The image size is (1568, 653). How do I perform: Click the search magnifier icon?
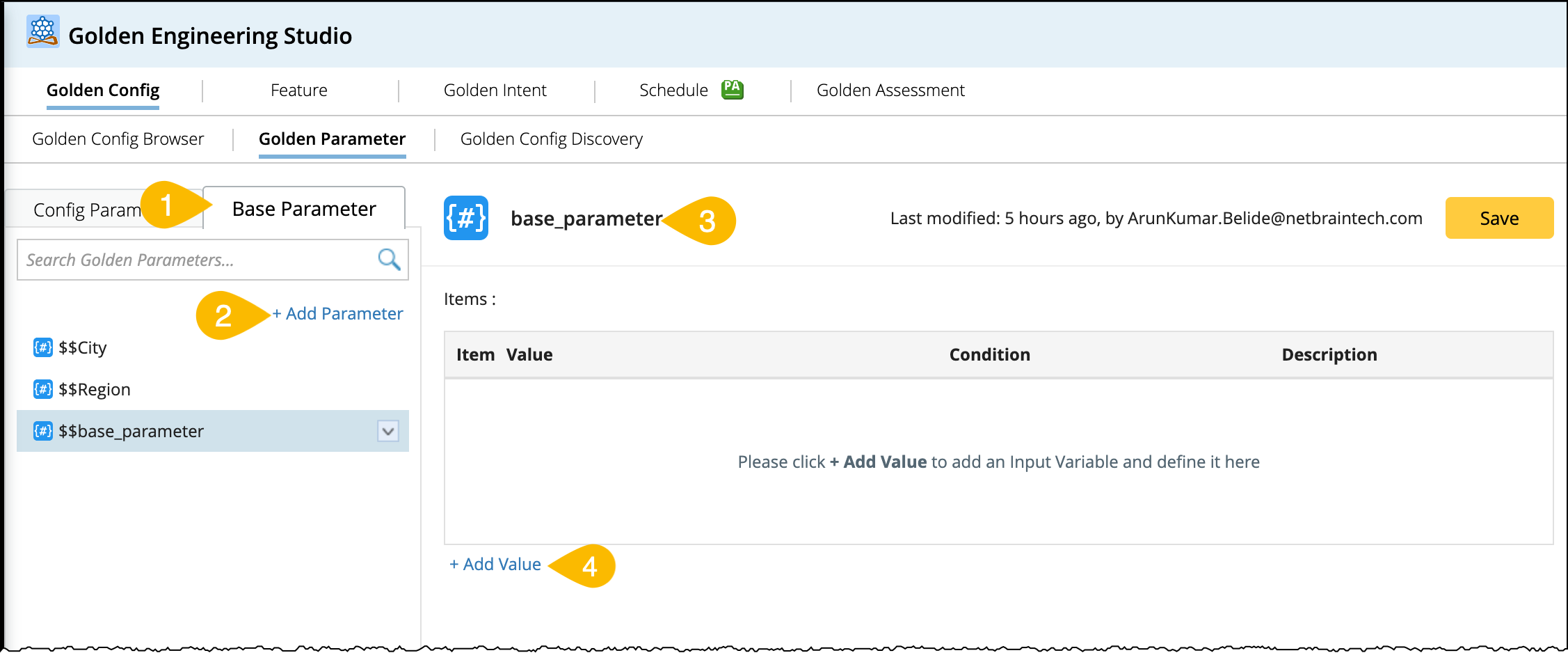[x=389, y=260]
